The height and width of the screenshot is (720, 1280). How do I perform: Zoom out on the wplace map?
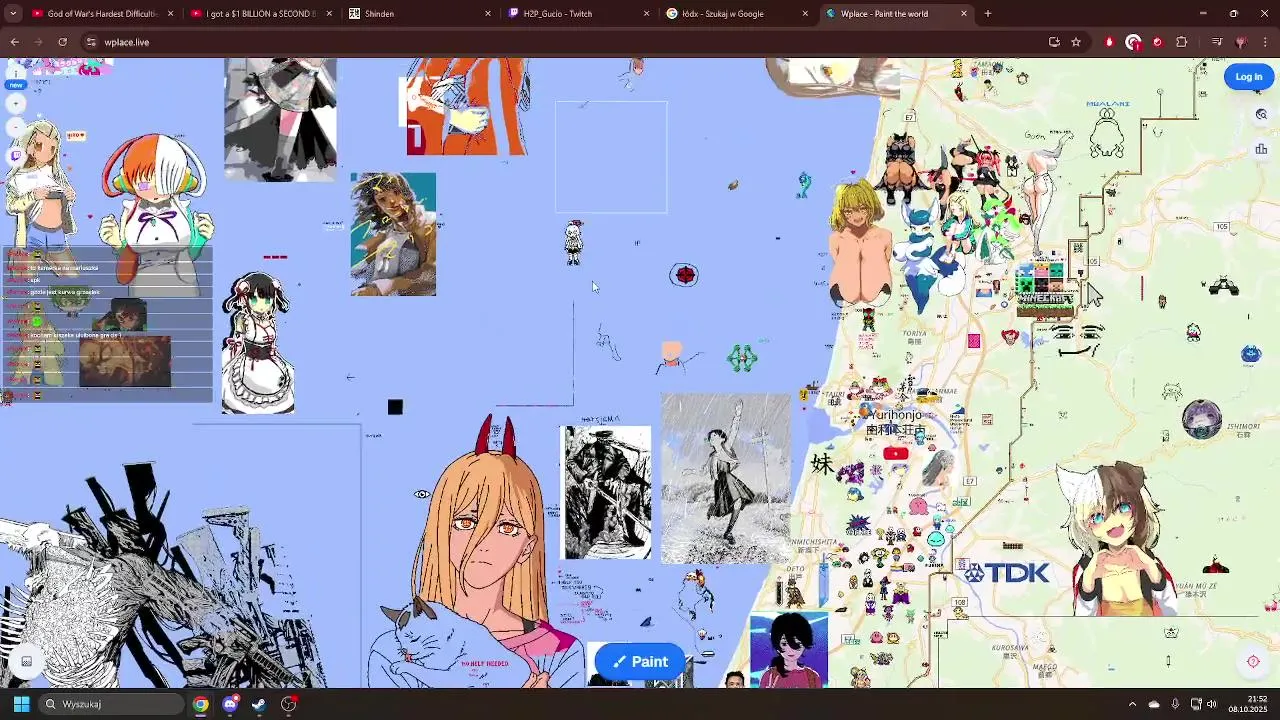(15, 127)
